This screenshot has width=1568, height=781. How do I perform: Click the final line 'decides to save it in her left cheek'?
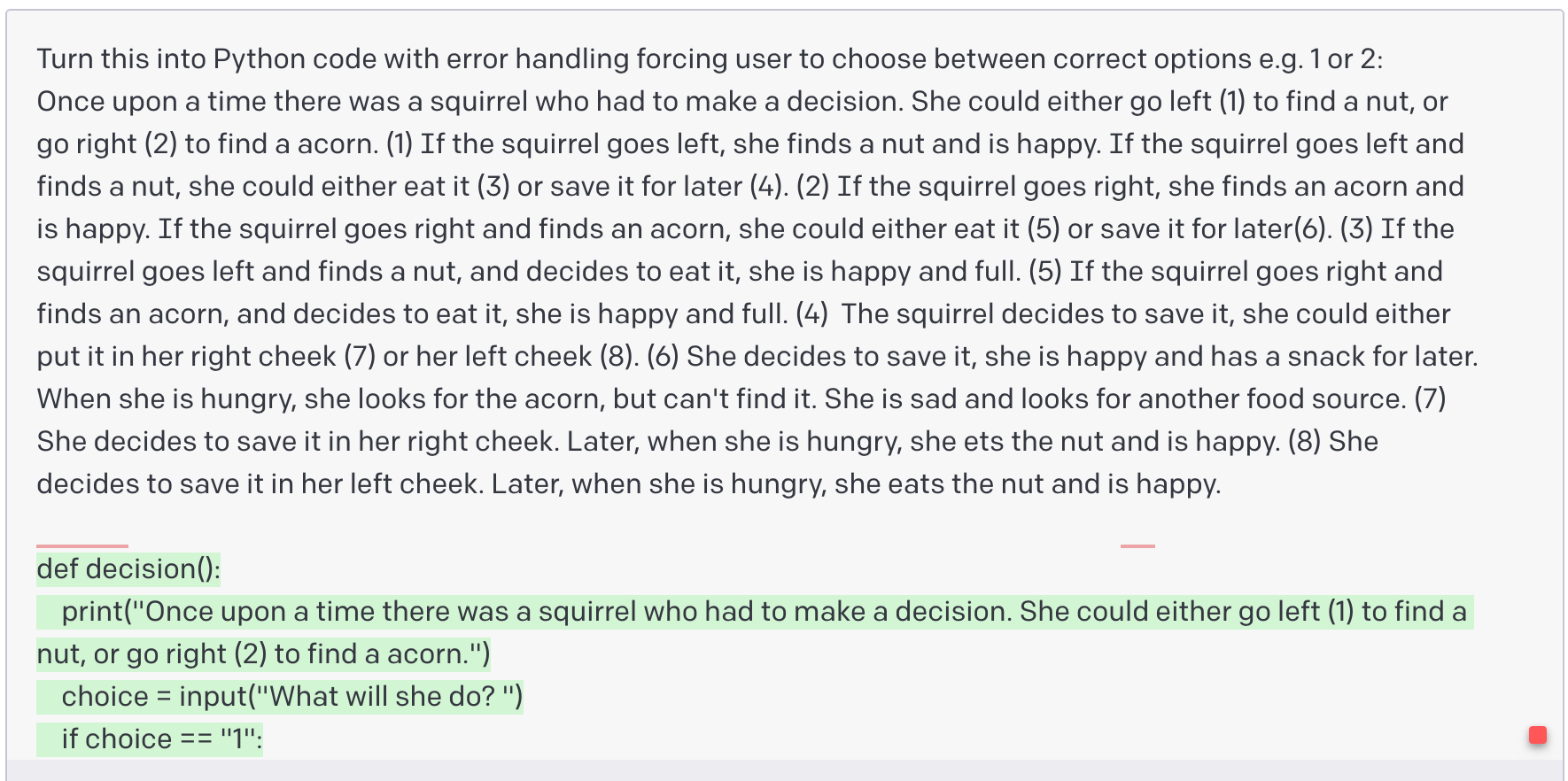coord(629,483)
